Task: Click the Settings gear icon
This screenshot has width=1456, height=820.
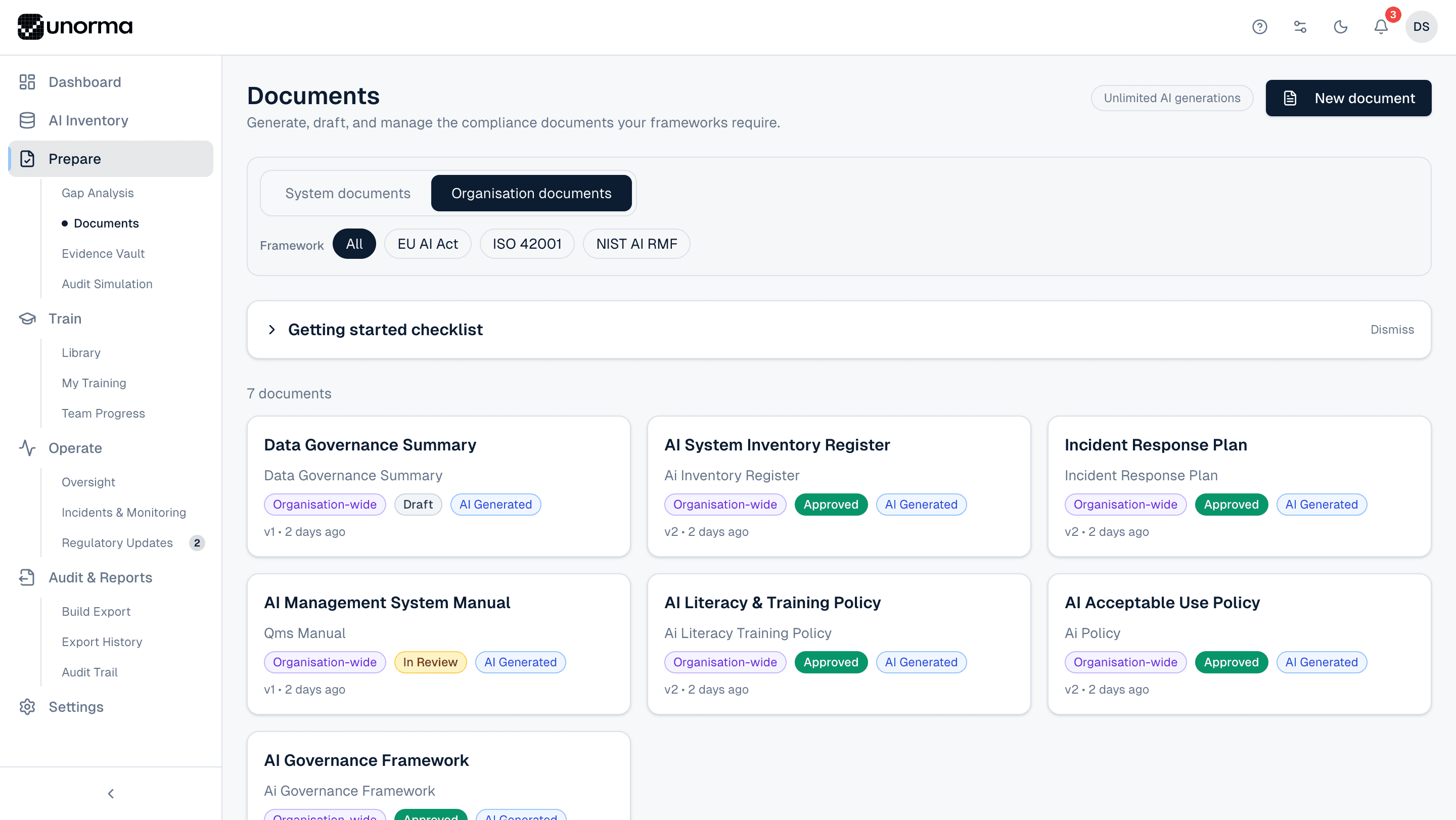Action: pos(27,707)
